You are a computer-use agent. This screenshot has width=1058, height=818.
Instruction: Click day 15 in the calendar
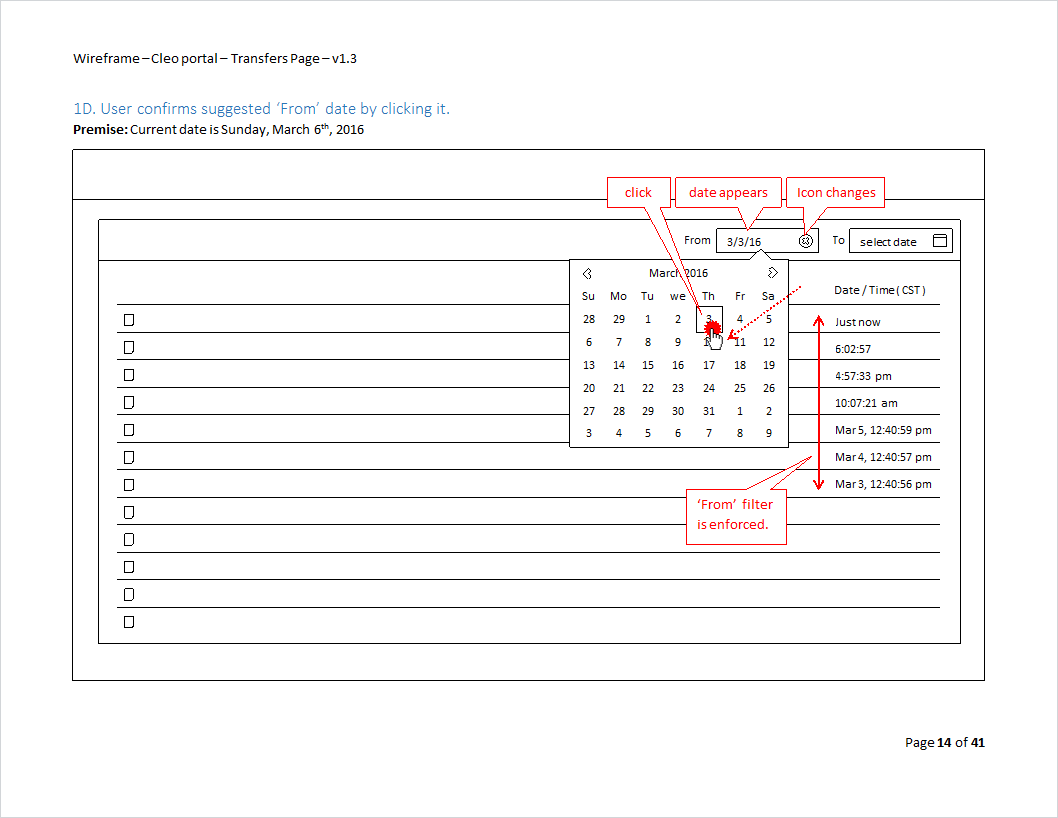[x=648, y=365]
